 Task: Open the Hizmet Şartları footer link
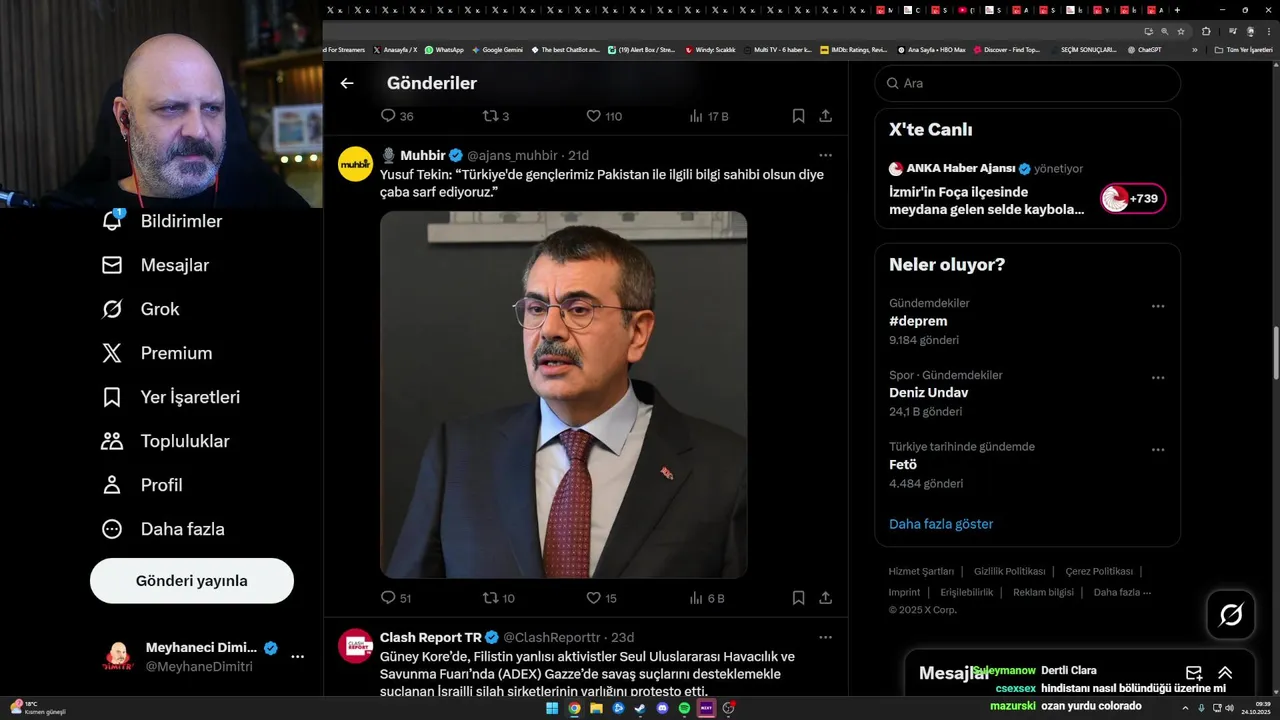coord(921,571)
